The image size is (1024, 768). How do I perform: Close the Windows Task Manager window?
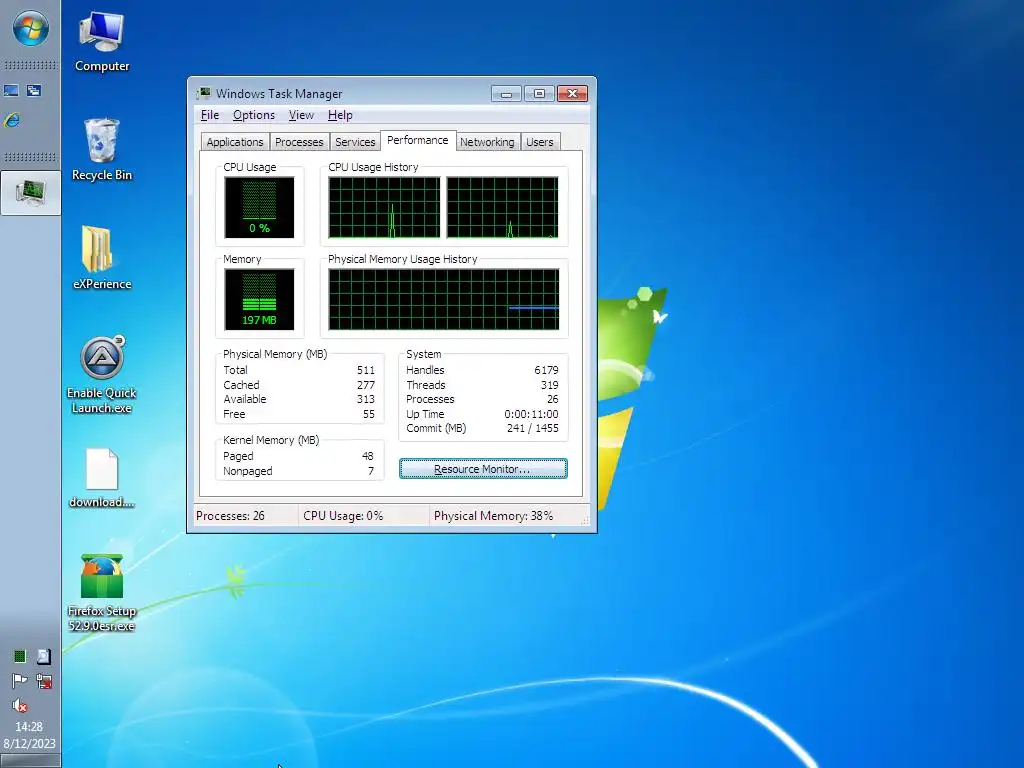573,93
